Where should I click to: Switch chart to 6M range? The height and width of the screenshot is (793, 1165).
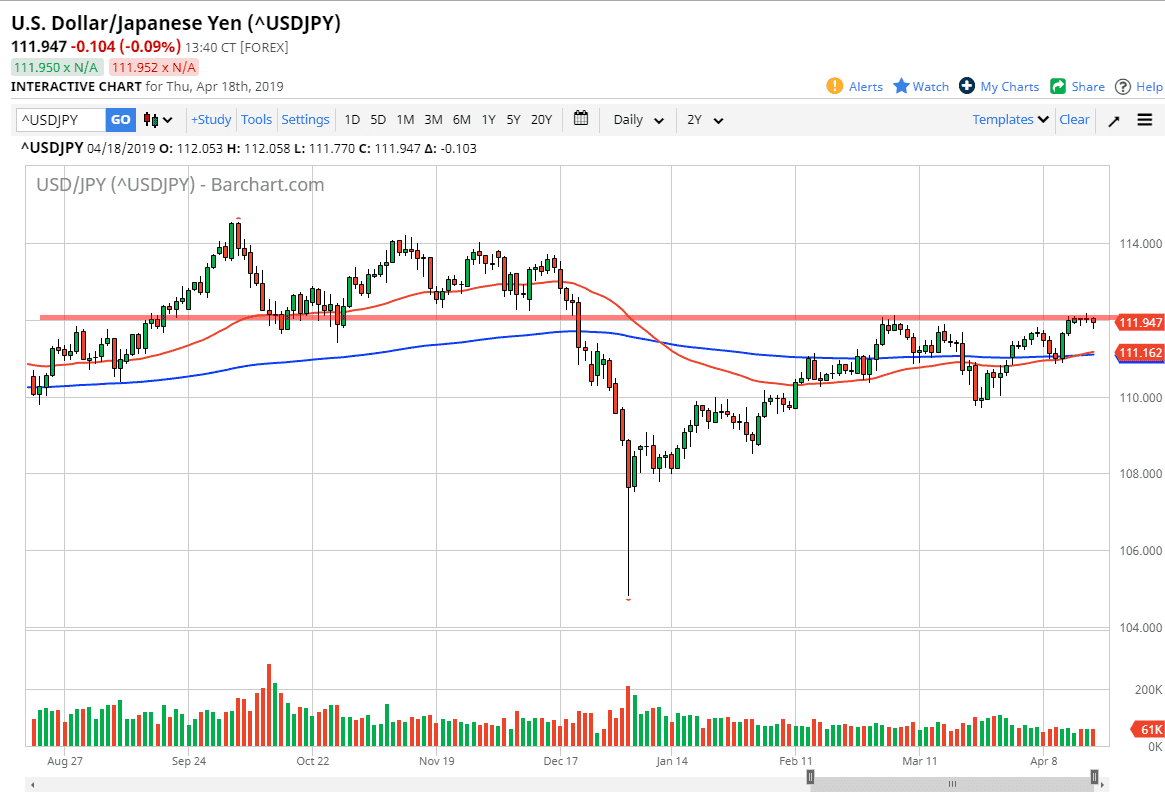[x=460, y=119]
